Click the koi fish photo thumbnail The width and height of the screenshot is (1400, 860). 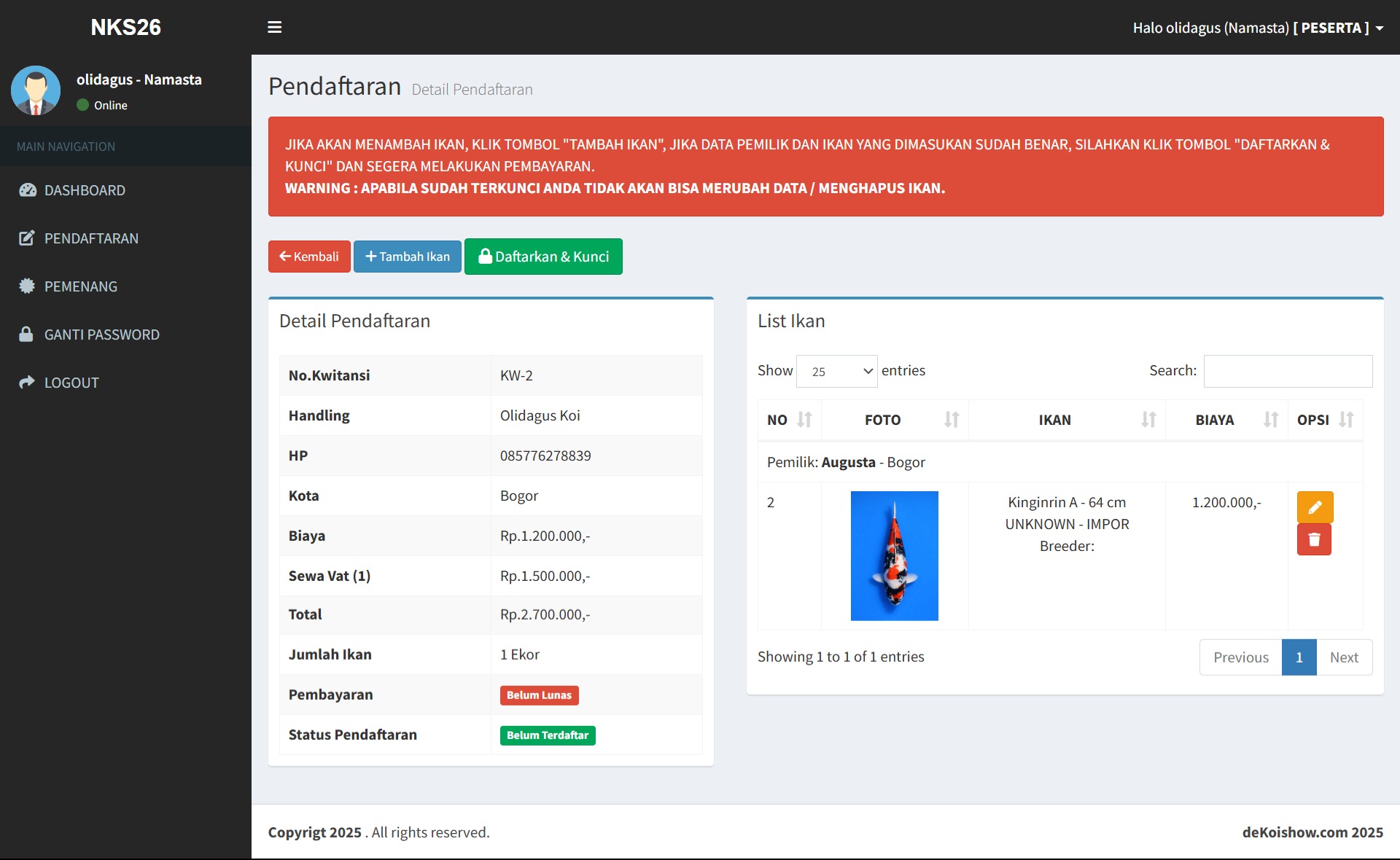click(x=894, y=556)
